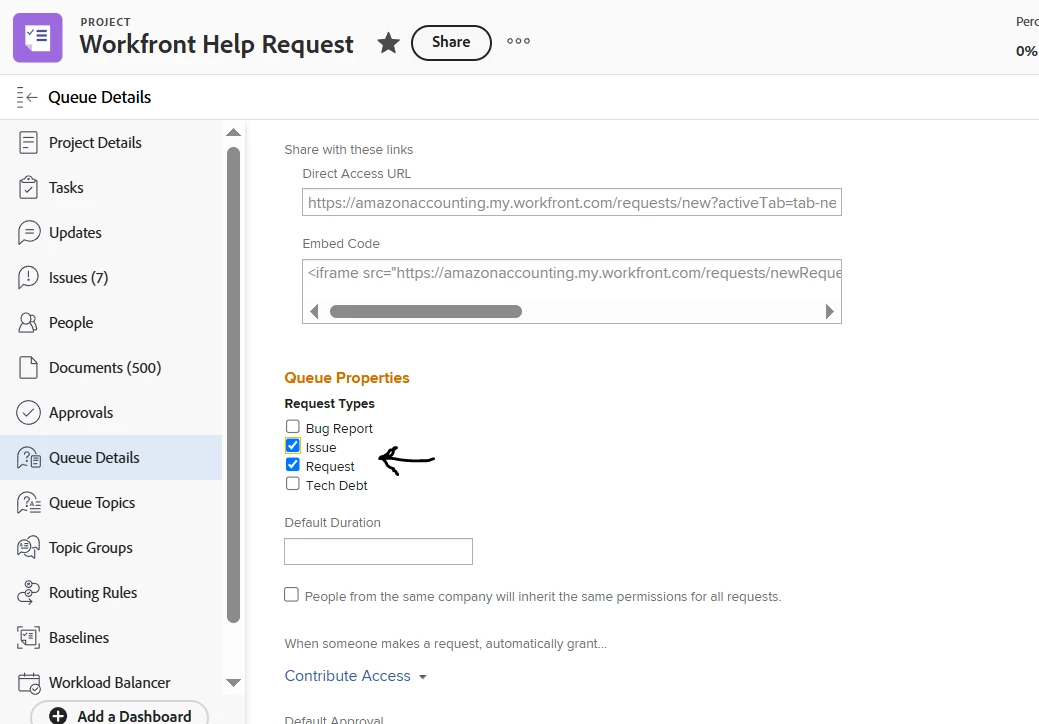Check same company inherit permissions box

292,595
